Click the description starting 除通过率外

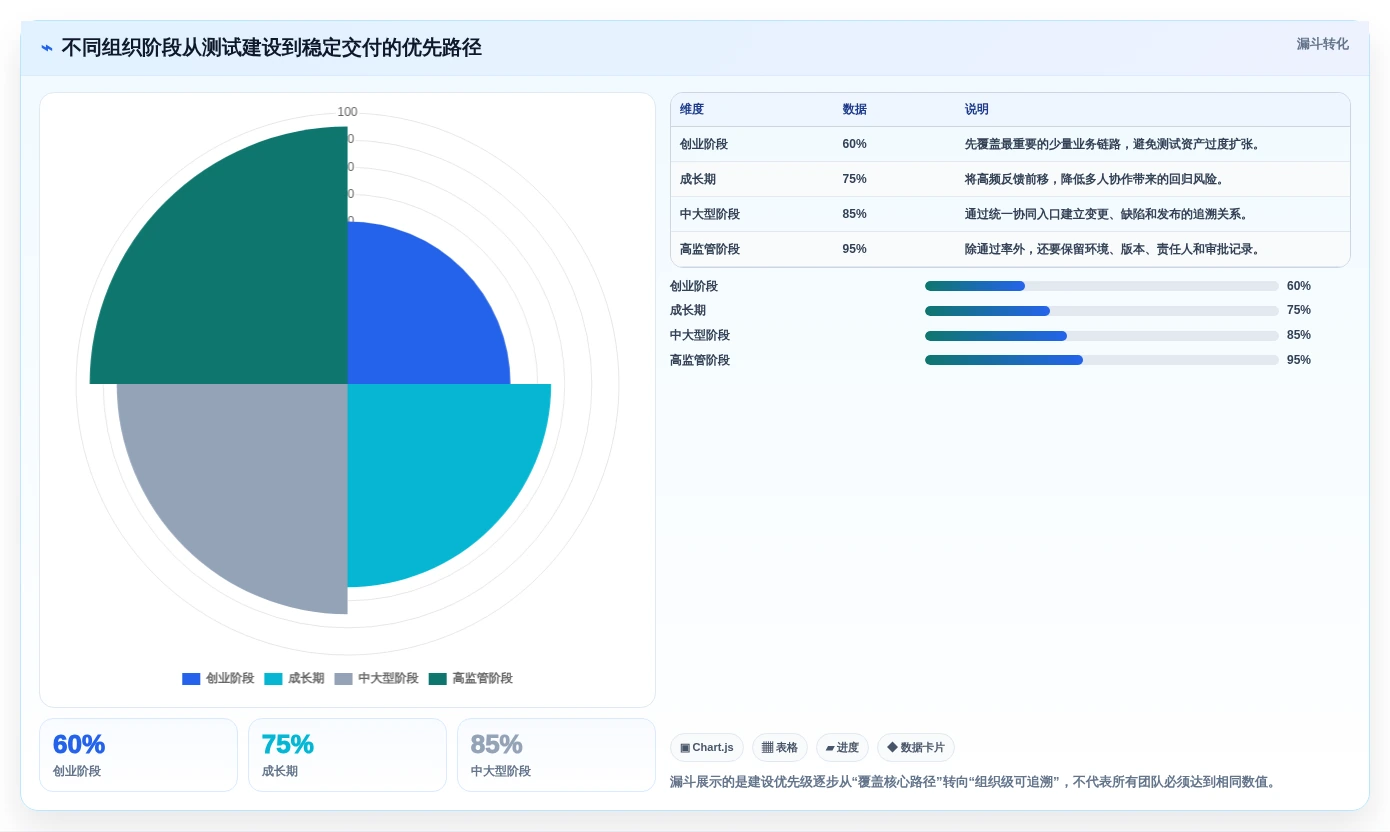point(1114,249)
